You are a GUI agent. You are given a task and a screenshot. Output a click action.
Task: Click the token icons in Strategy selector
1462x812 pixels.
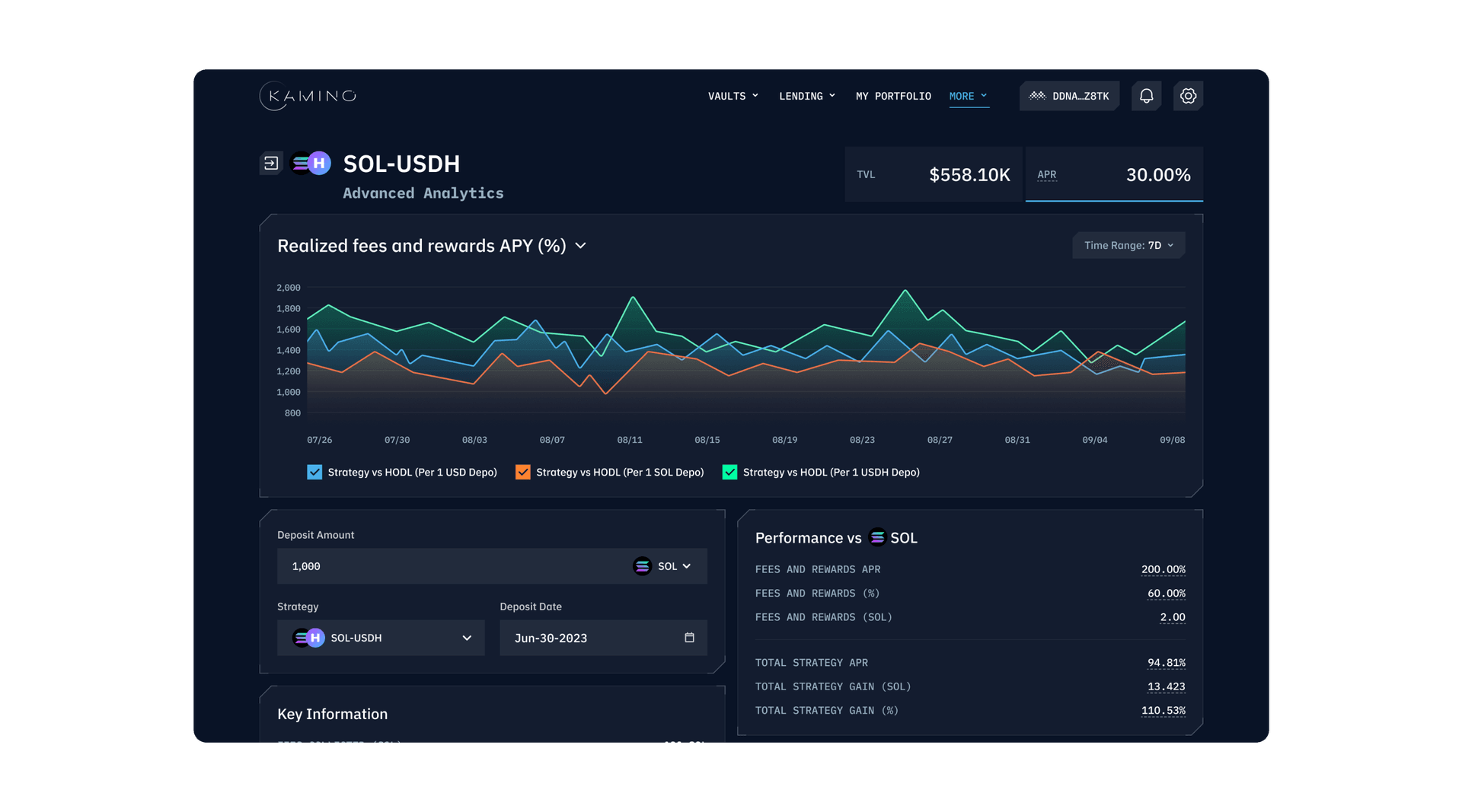click(x=308, y=638)
